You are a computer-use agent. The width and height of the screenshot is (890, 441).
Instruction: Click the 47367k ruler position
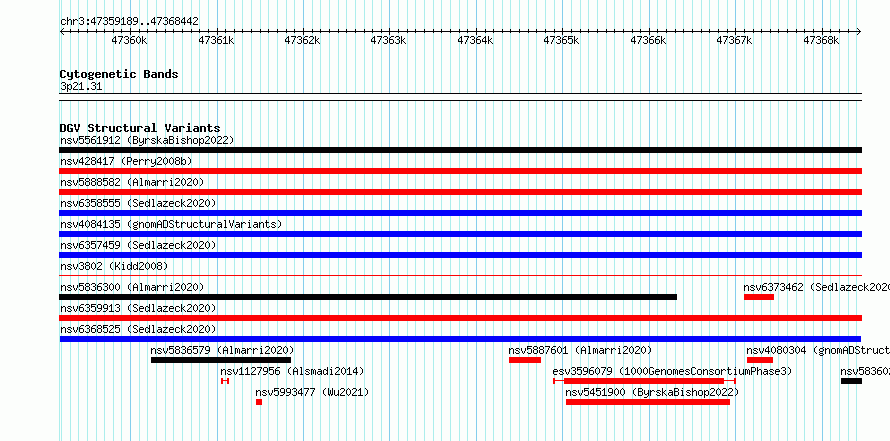tap(735, 40)
